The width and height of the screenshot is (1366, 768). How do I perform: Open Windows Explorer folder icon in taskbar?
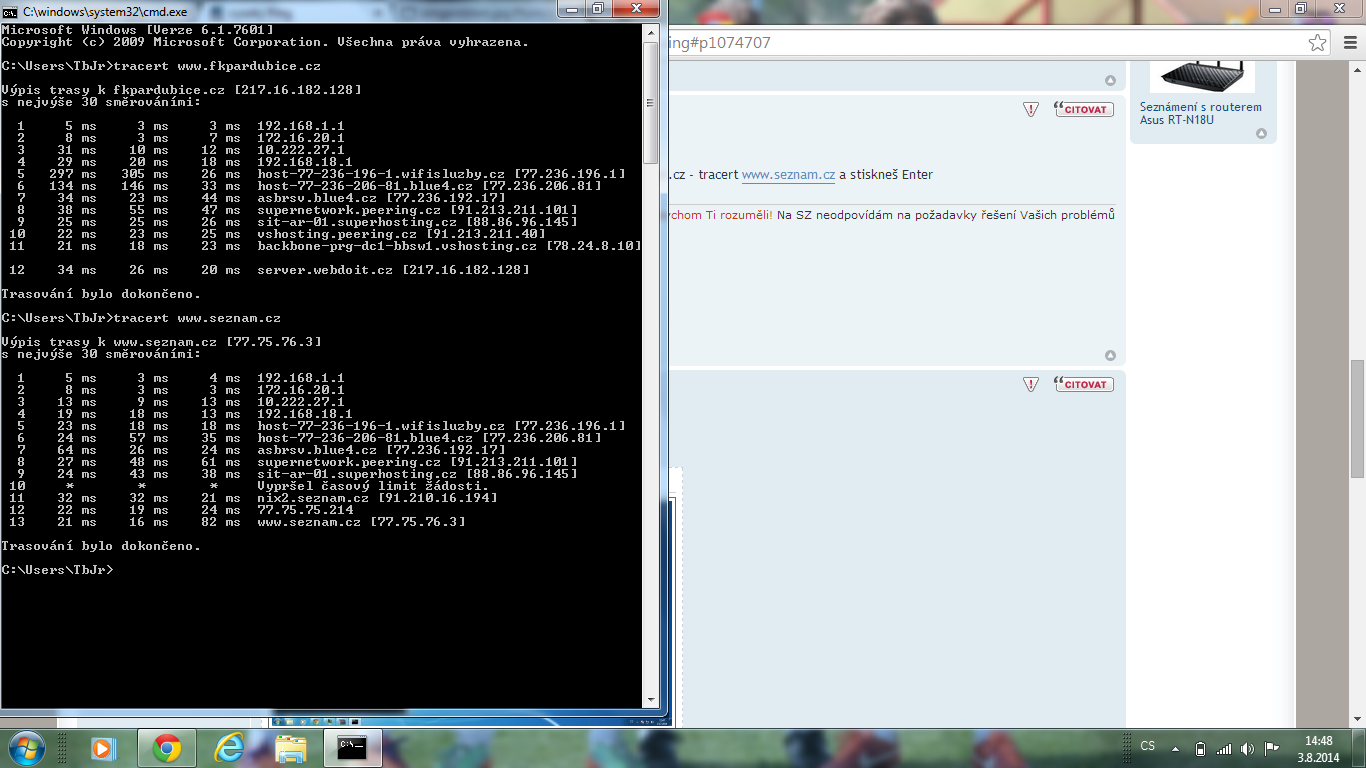[291, 748]
